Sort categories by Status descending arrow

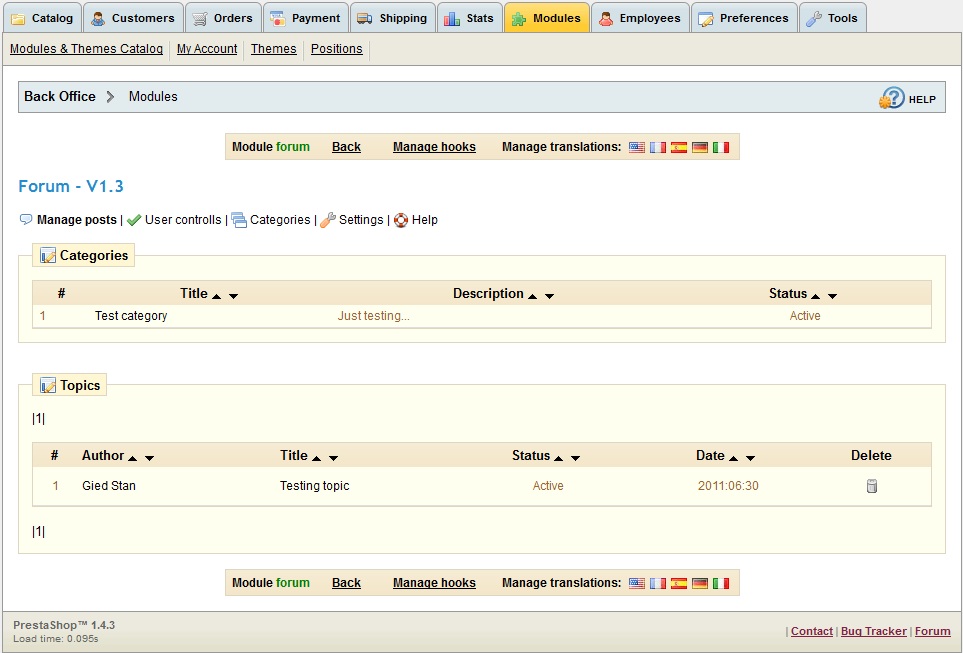(832, 296)
